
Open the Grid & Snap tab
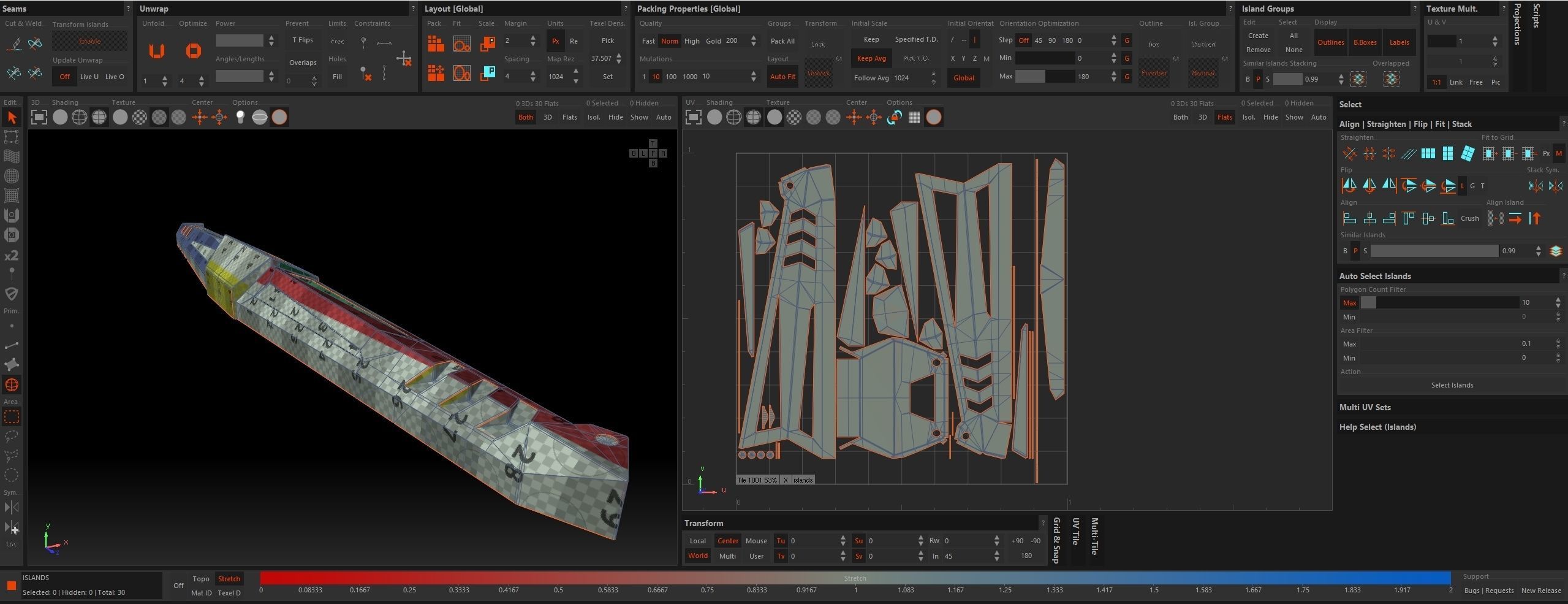coord(1056,540)
